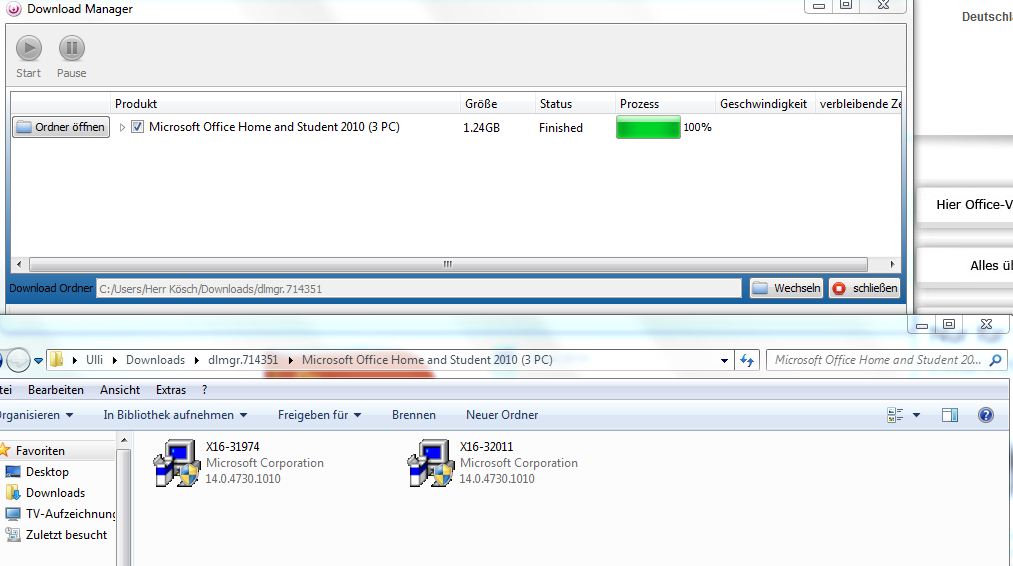The height and width of the screenshot is (566, 1013).
Task: Expand arrow after dlmgr.714351 breadcrumb
Action: click(290, 360)
